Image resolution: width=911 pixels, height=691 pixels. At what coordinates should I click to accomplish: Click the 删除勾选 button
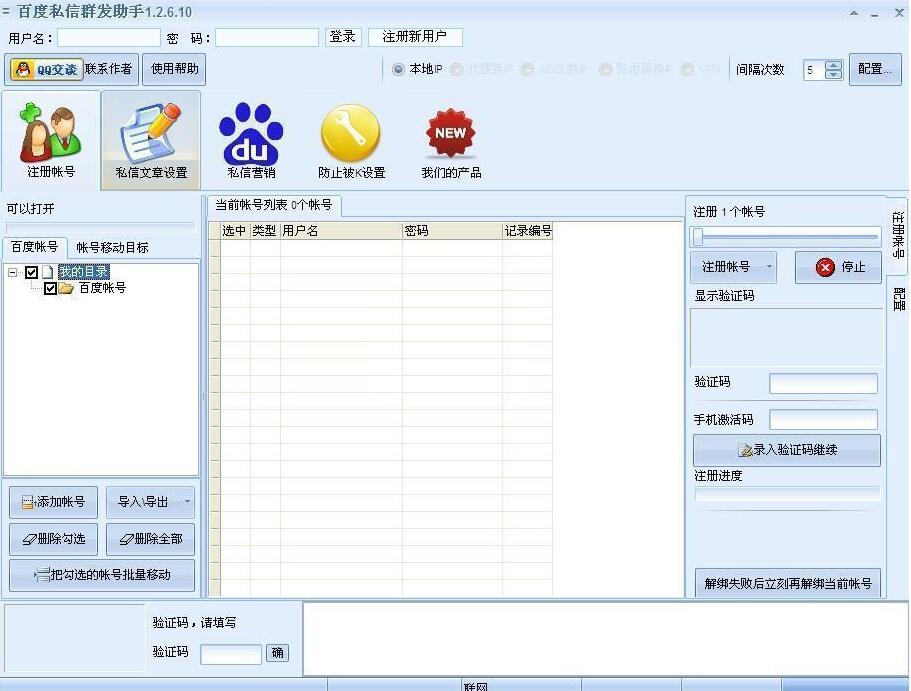[53, 539]
